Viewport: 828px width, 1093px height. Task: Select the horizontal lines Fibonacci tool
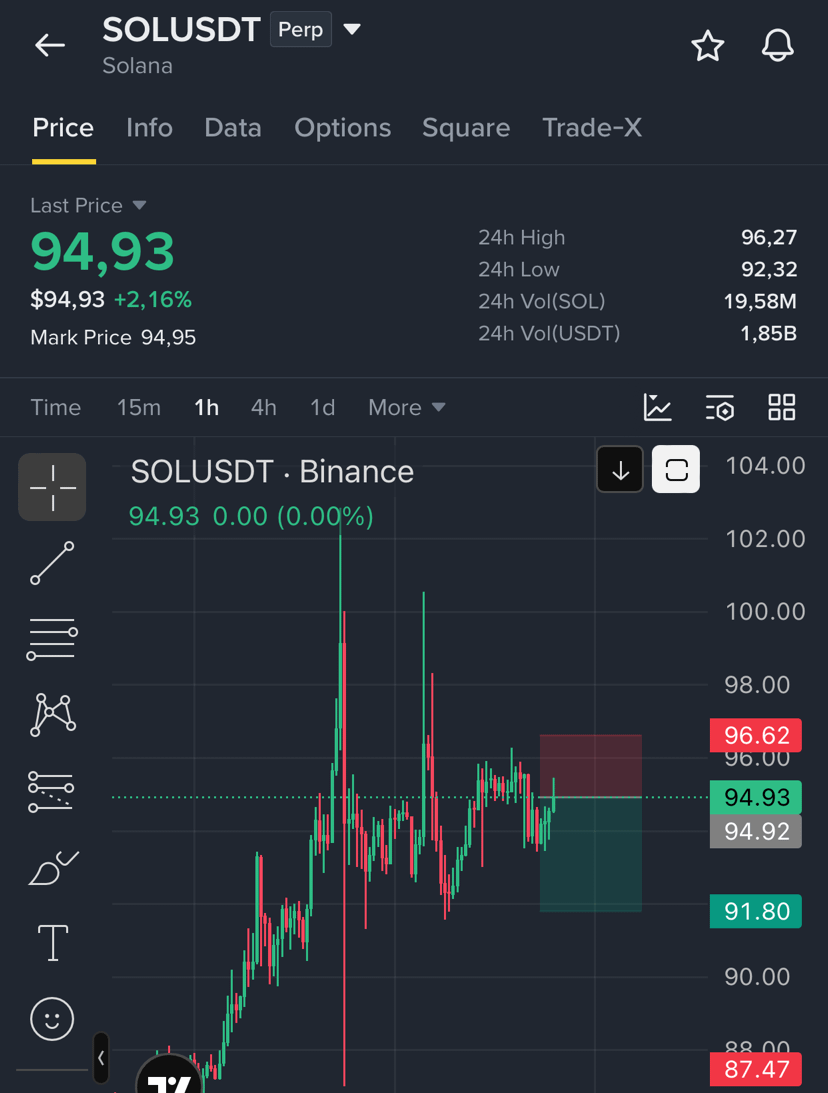[x=52, y=639]
